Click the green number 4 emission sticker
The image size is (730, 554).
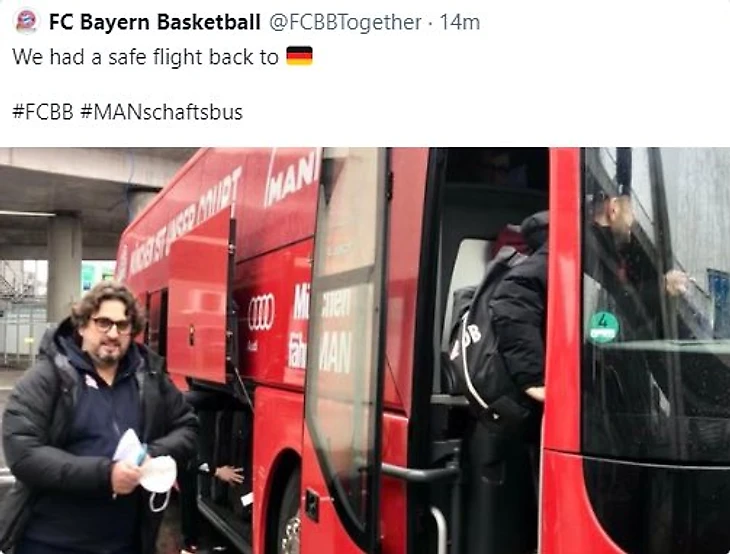click(604, 327)
